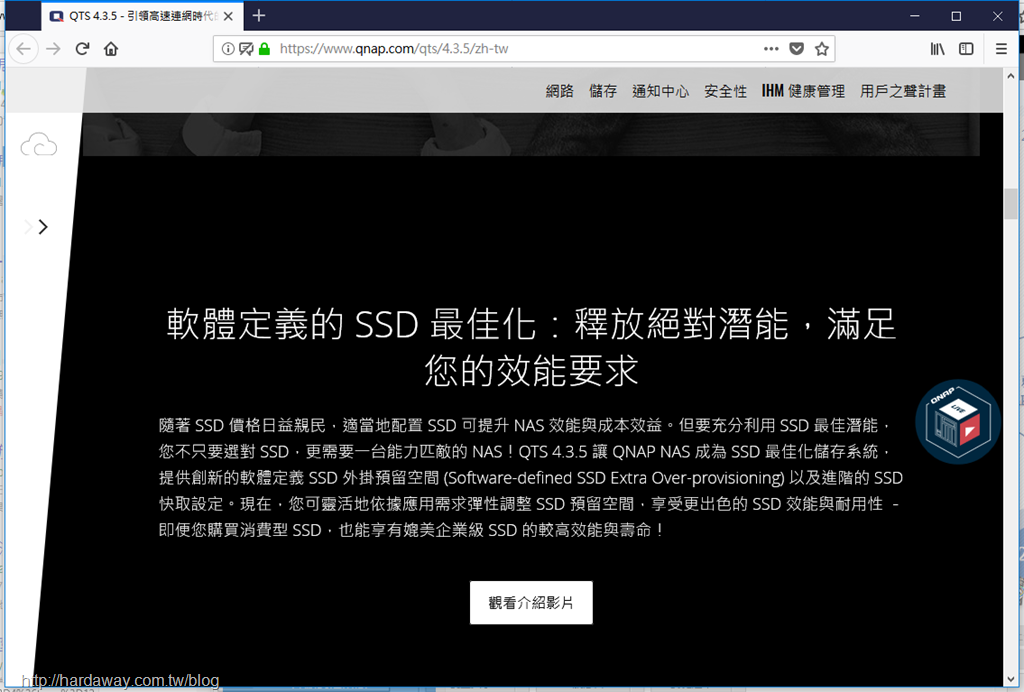Jump to the IHM 健康管理 section
Viewport: 1024px width, 692px height.
(x=803, y=91)
